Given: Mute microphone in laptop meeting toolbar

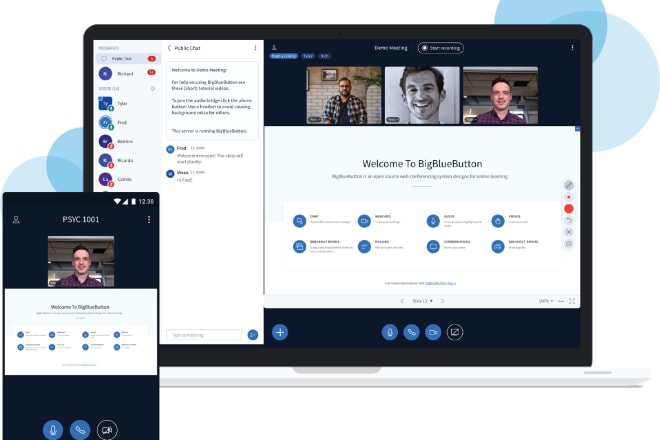Looking at the screenshot, I should 390,332.
